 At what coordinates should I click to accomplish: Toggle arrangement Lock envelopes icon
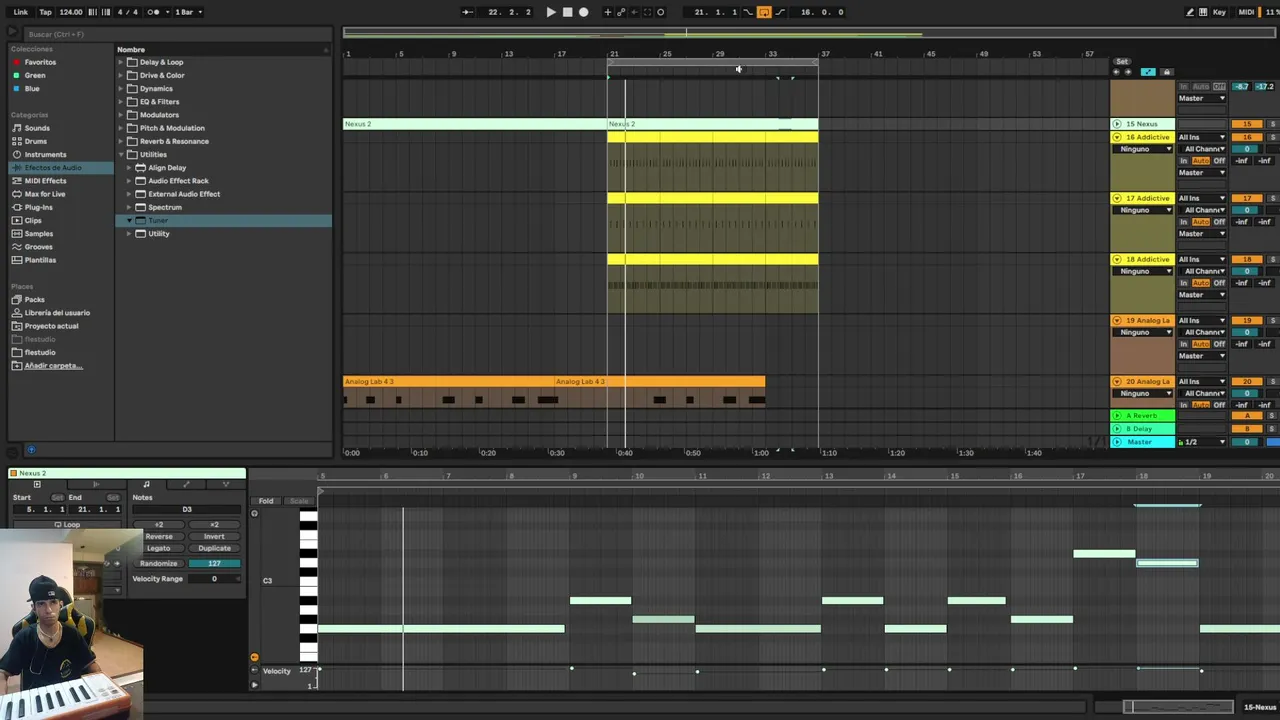coord(1167,72)
